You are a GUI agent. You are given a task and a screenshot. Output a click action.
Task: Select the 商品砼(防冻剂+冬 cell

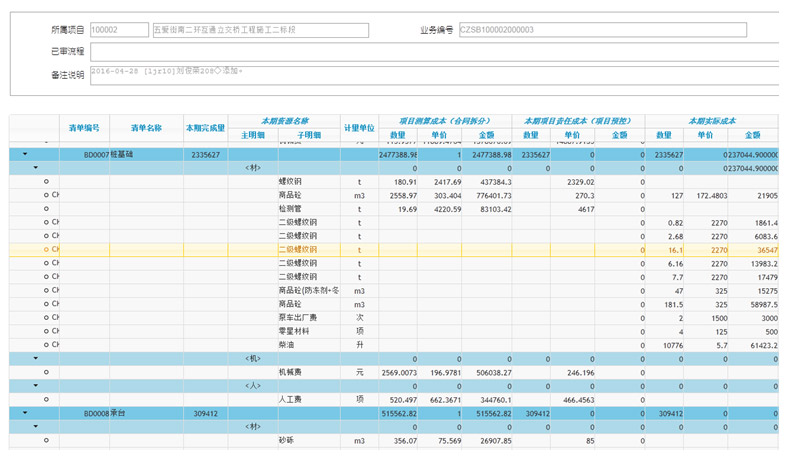coord(309,290)
